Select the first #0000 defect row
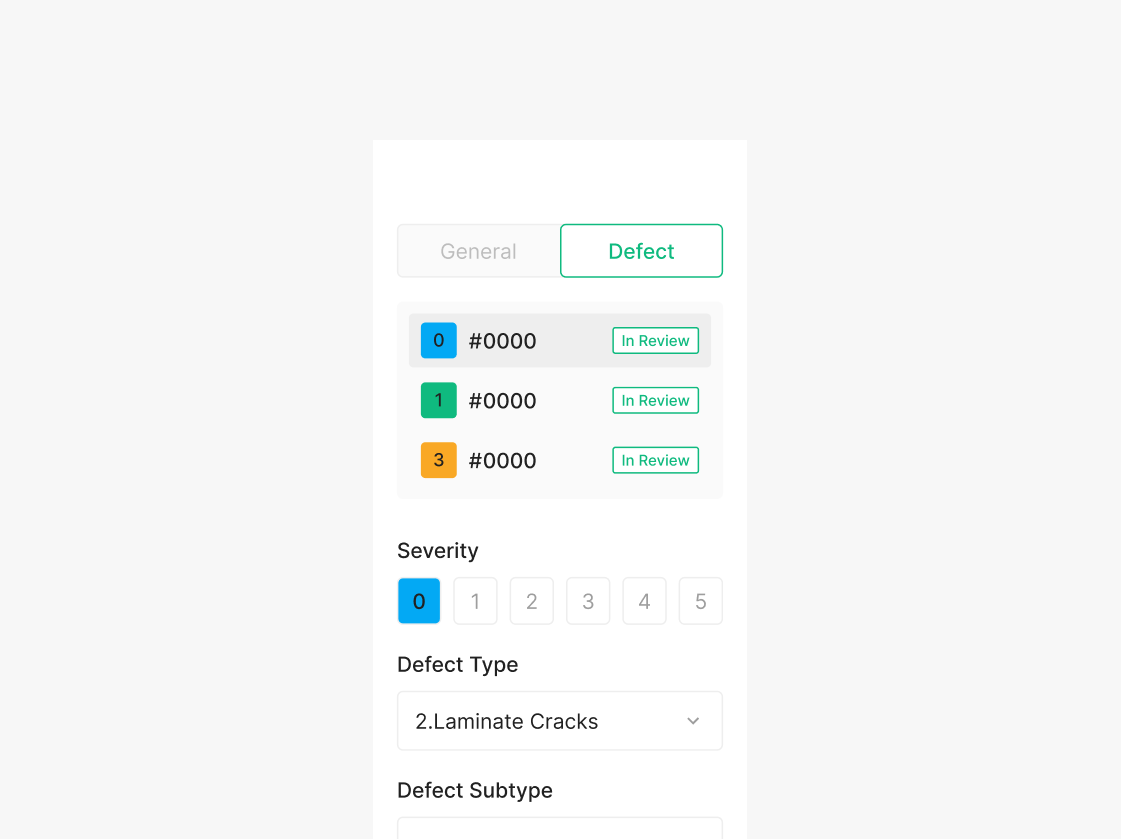Viewport: 1121px width, 839px height. tap(503, 341)
